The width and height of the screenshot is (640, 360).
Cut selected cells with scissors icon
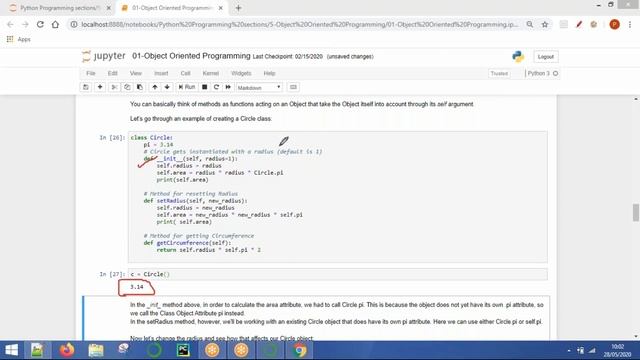[x=114, y=87]
